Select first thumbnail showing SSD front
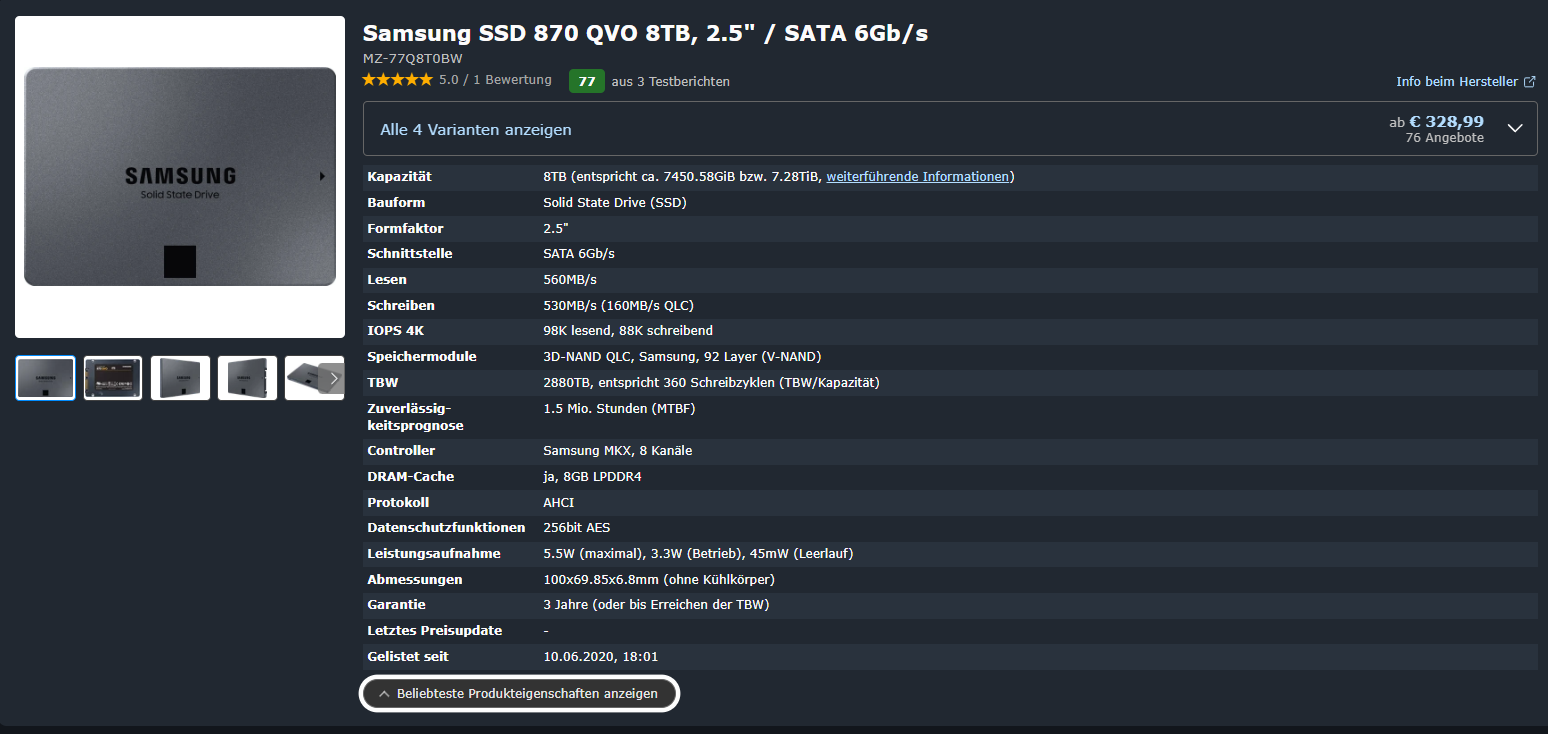The height and width of the screenshot is (734, 1548). pos(46,378)
